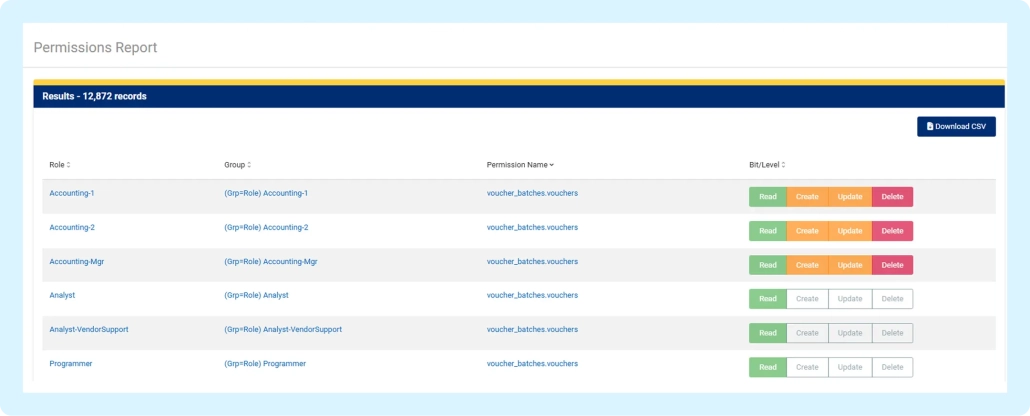Open the (Grp=Role) Accounting-2 group link
Image resolution: width=1030 pixels, height=416 pixels.
pyautogui.click(x=266, y=228)
